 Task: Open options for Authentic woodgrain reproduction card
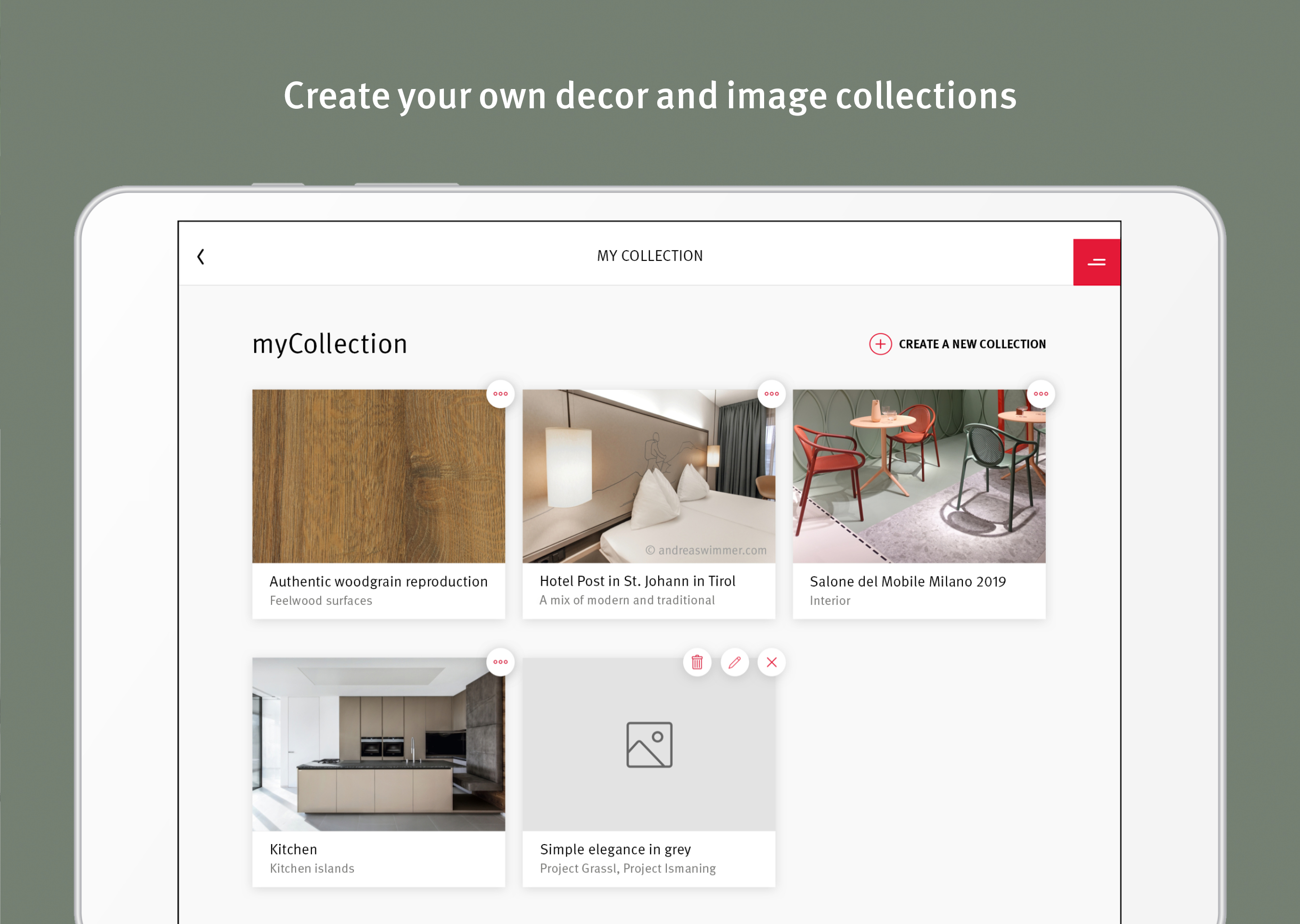500,394
